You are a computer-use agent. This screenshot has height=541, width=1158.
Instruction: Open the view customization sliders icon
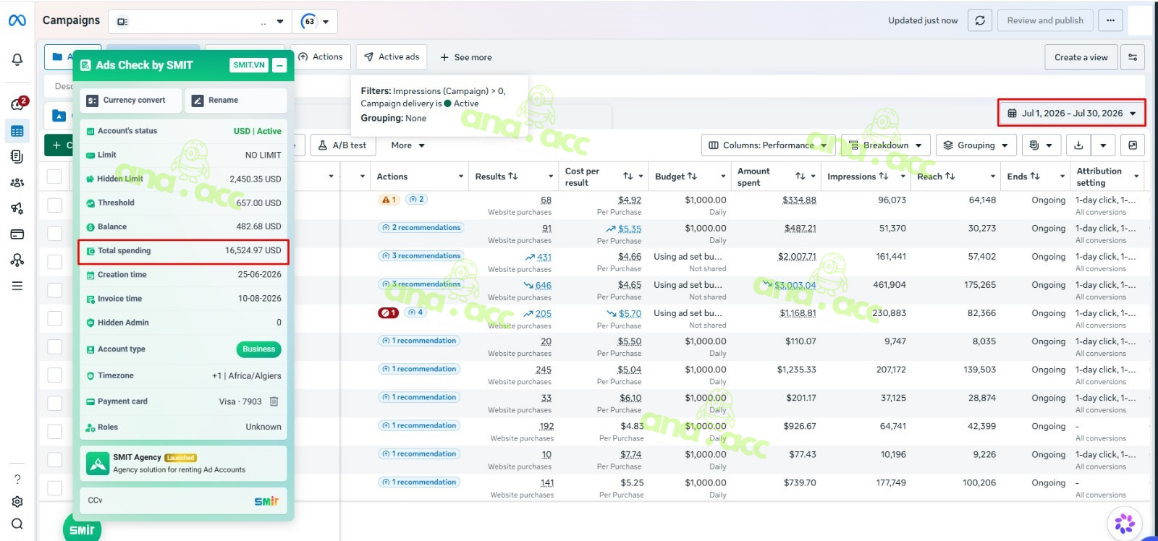point(1133,57)
